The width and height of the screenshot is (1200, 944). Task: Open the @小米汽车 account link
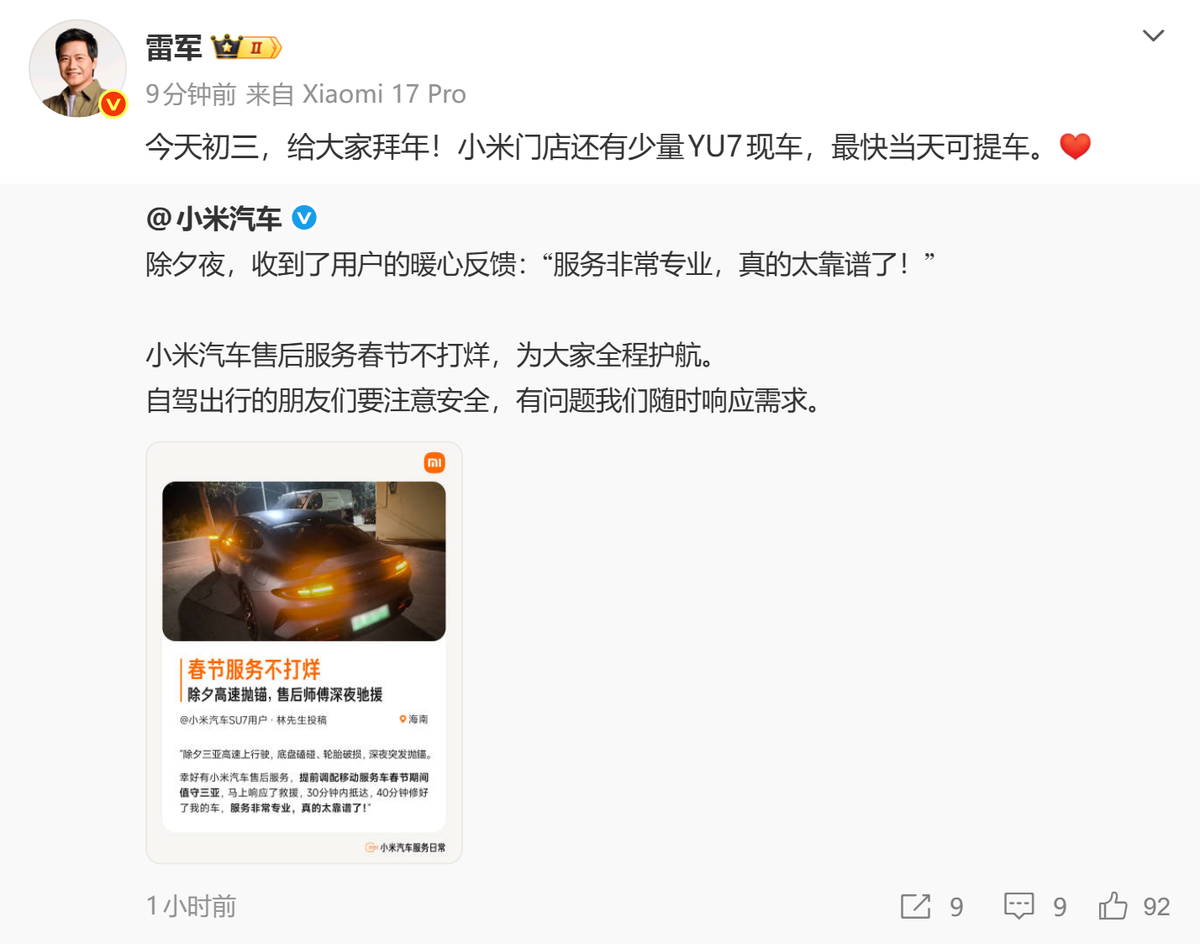(214, 218)
